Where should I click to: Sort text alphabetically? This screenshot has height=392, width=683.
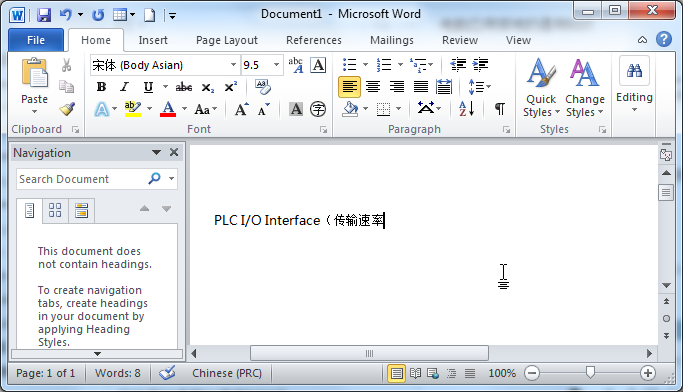pyautogui.click(x=467, y=108)
